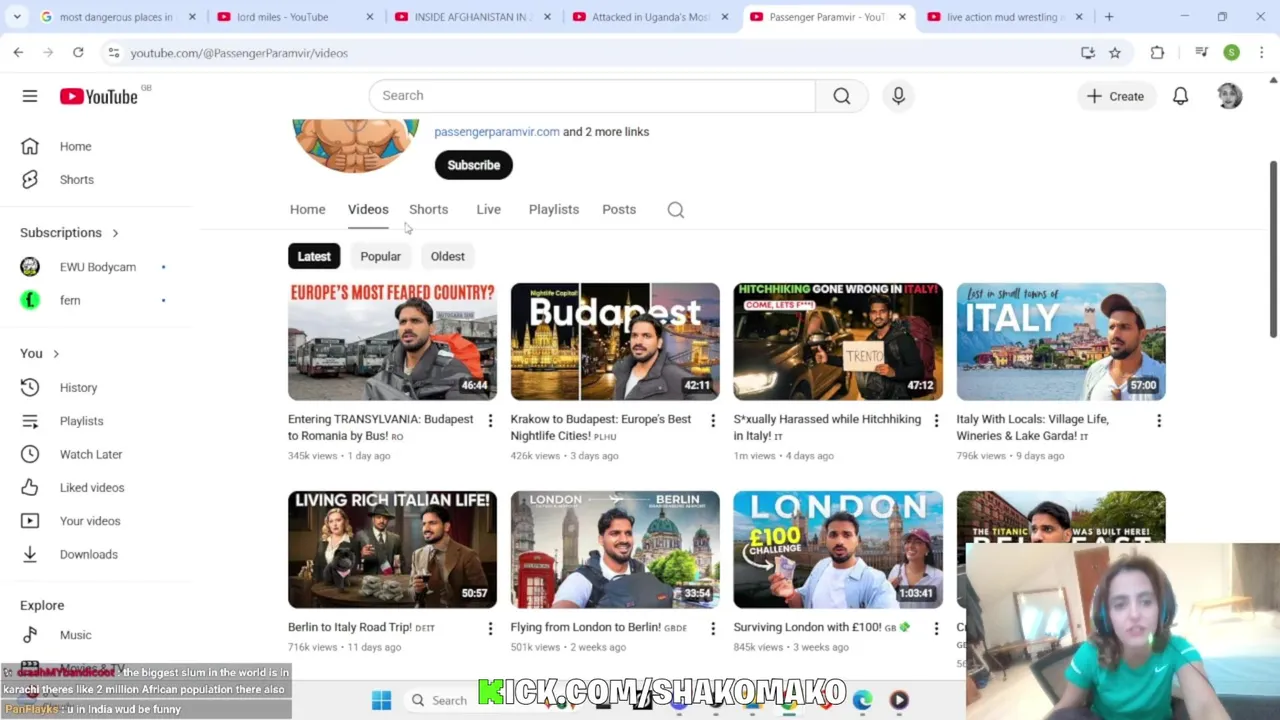Image resolution: width=1280 pixels, height=720 pixels.
Task: Activate voice search microphone
Action: pyautogui.click(x=898, y=96)
